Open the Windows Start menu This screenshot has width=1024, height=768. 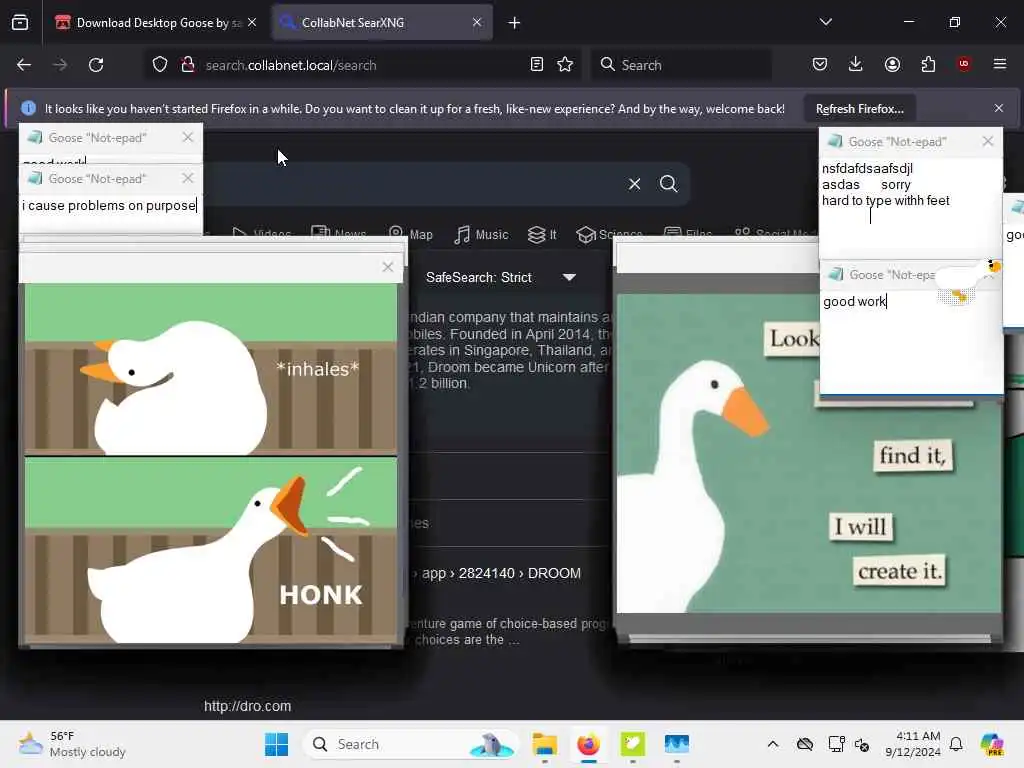click(x=276, y=744)
